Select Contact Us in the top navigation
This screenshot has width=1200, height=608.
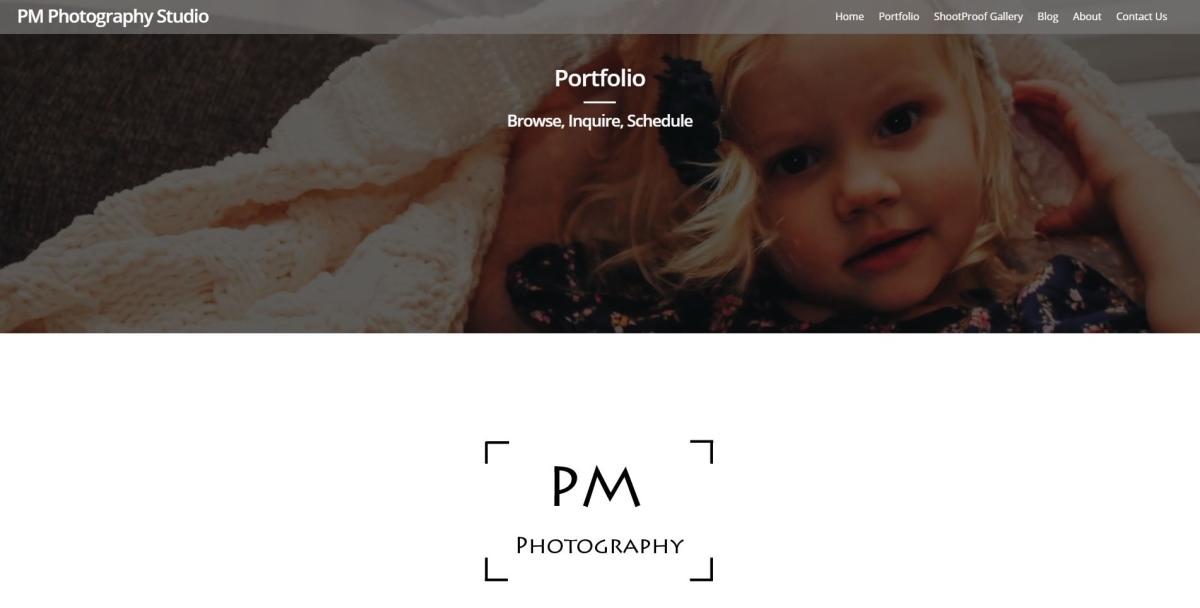1141,16
